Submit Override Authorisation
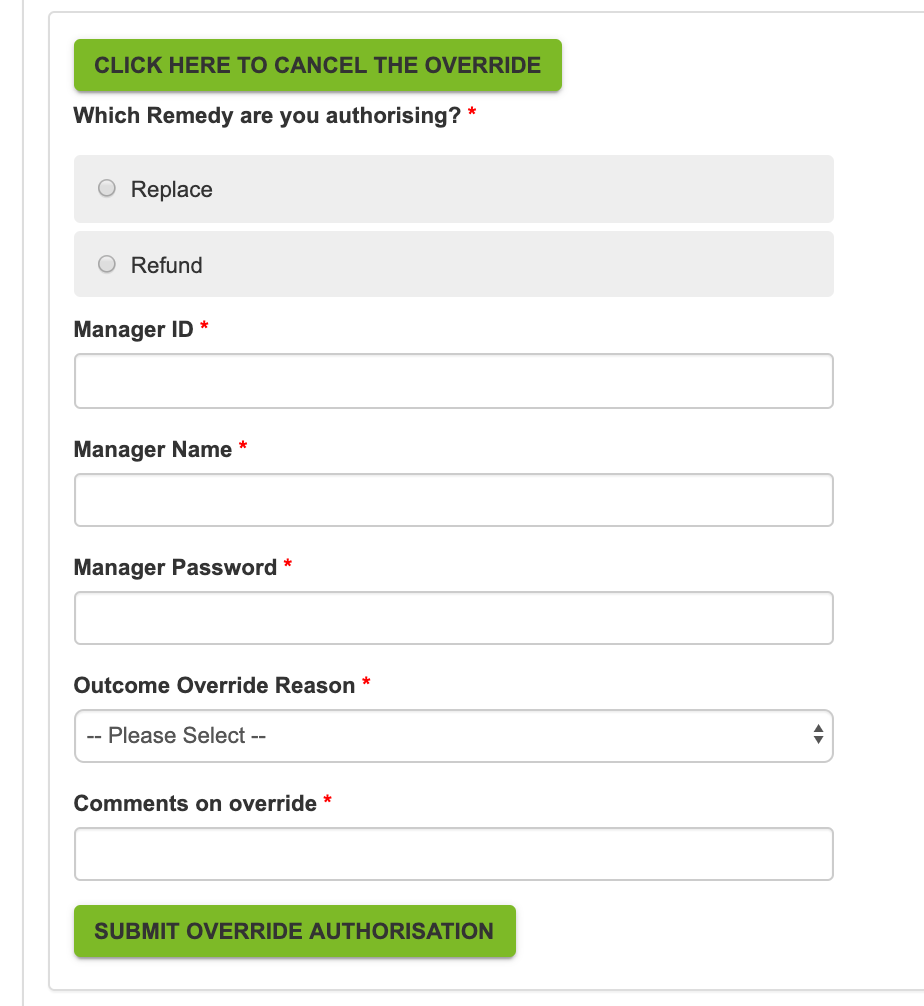 pos(295,931)
